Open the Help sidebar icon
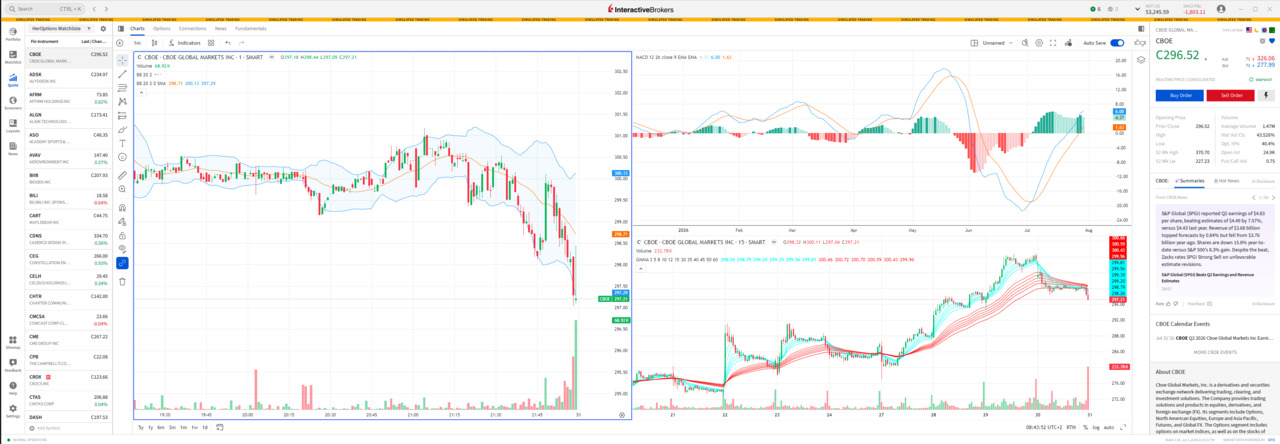The height and width of the screenshot is (444, 1280). pos(12,388)
